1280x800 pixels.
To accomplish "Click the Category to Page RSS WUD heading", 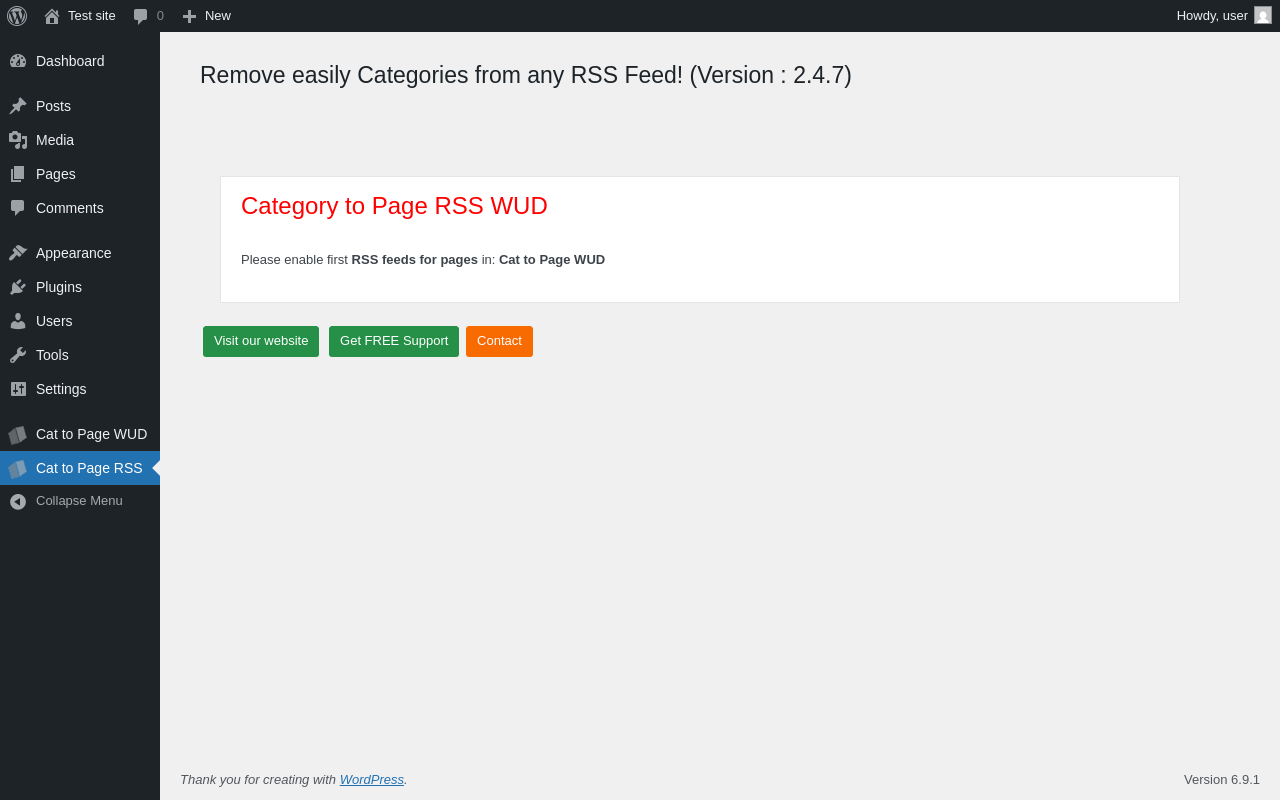I will tap(394, 206).
